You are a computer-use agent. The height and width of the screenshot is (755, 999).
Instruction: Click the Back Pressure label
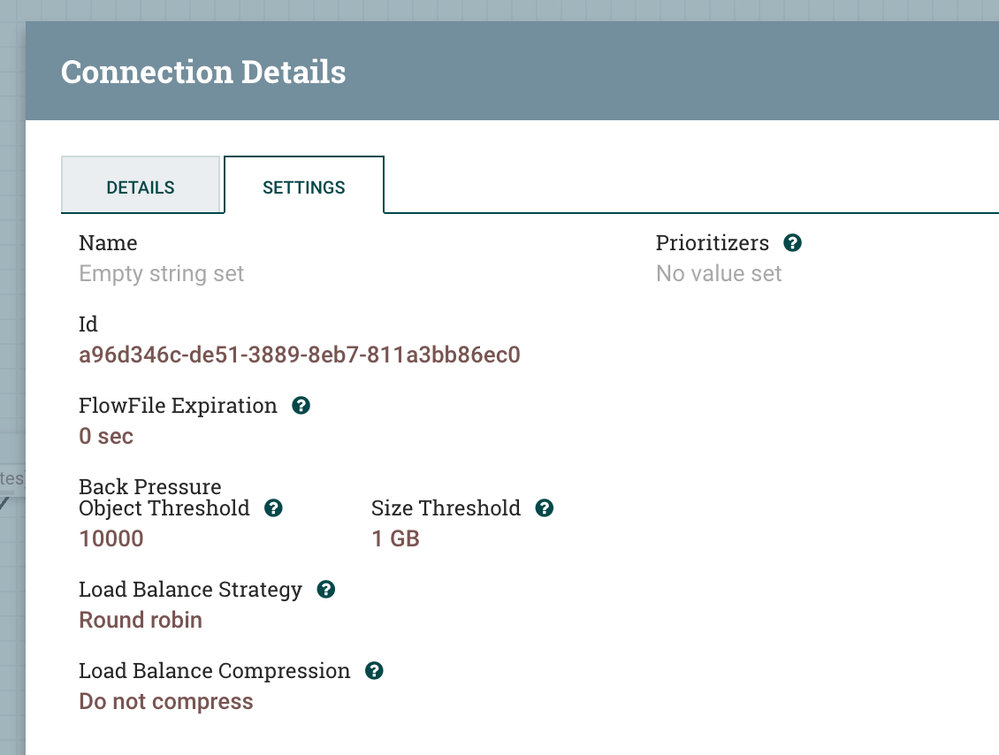(x=150, y=487)
